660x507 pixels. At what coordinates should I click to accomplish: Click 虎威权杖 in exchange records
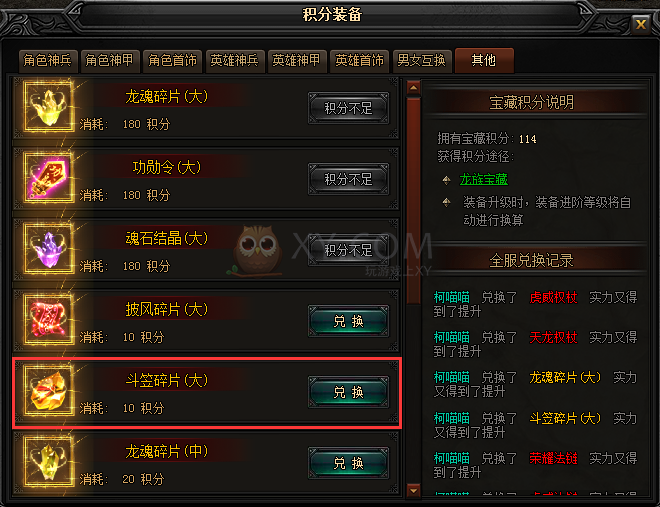[553, 297]
